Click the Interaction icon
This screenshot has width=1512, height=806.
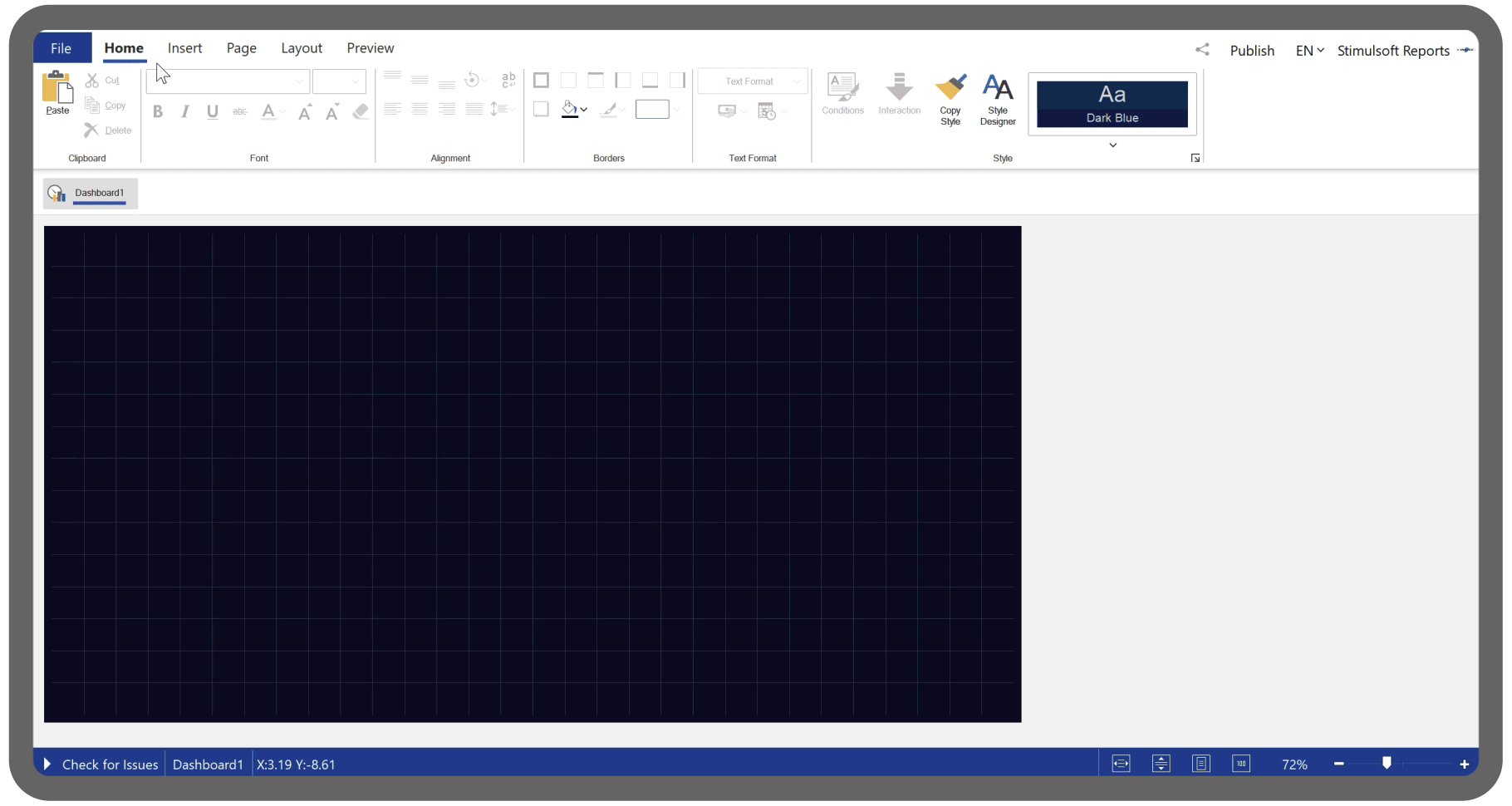point(899,87)
